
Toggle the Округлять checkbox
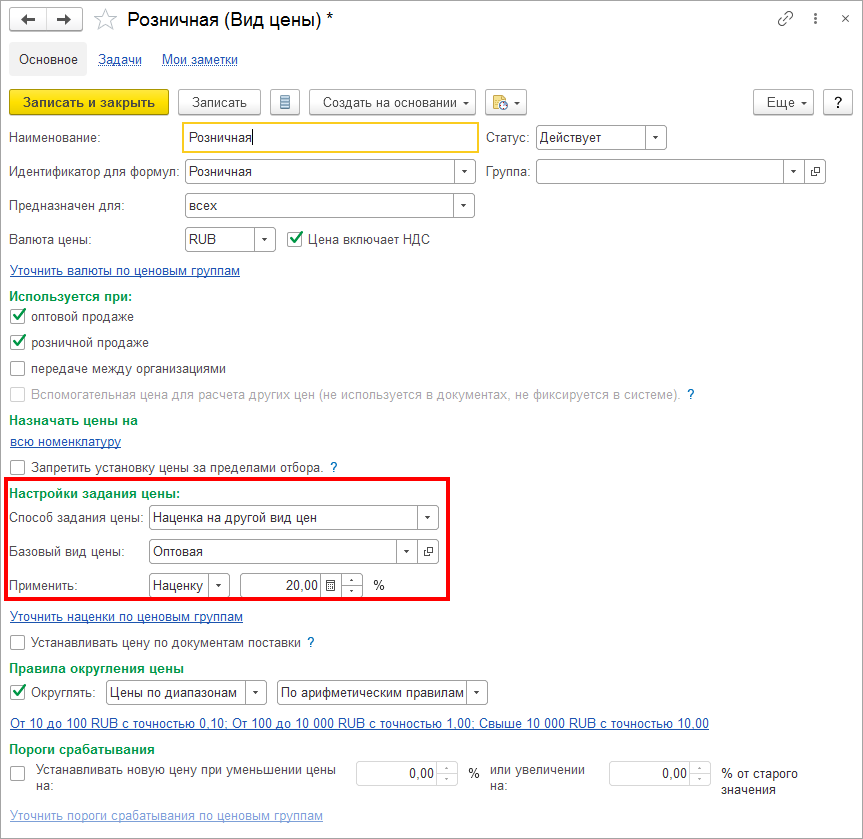tap(17, 692)
